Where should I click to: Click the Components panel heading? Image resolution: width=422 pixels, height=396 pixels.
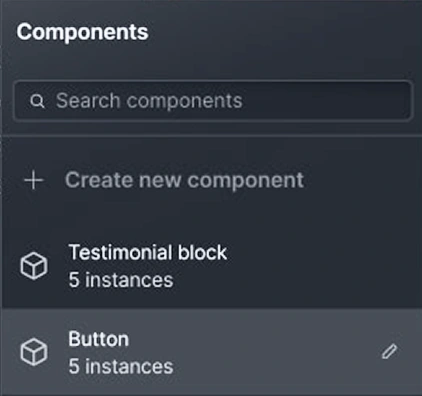[x=82, y=32]
